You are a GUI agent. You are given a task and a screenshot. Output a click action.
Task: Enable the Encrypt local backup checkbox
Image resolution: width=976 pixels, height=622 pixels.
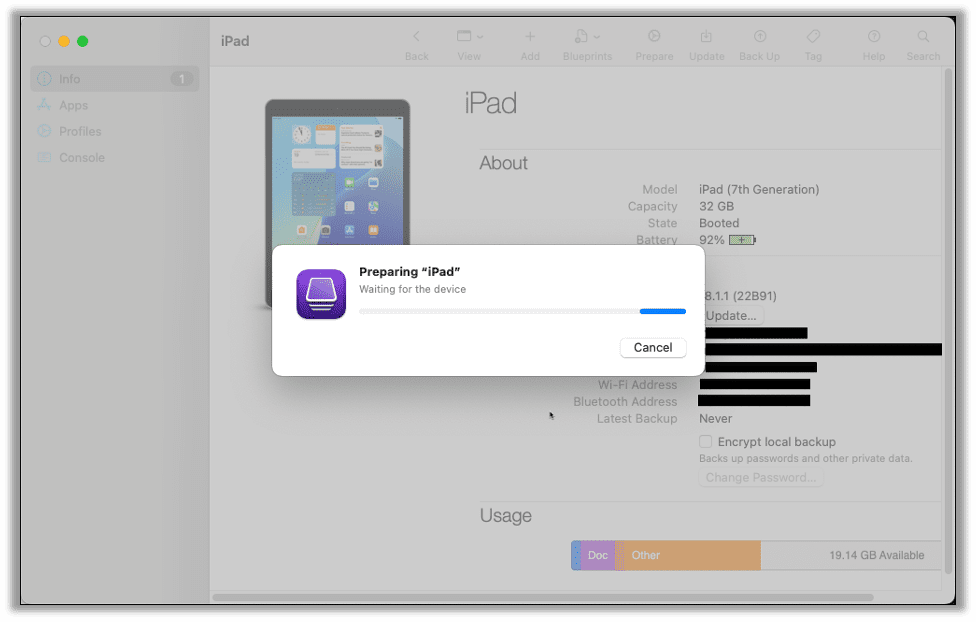pos(703,441)
